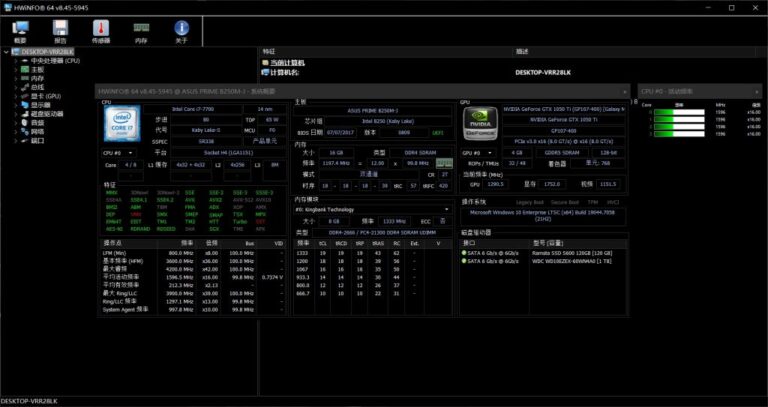Click the 磁盘驱动器 drive tree icon
This screenshot has height=407, width=768.
(24, 114)
